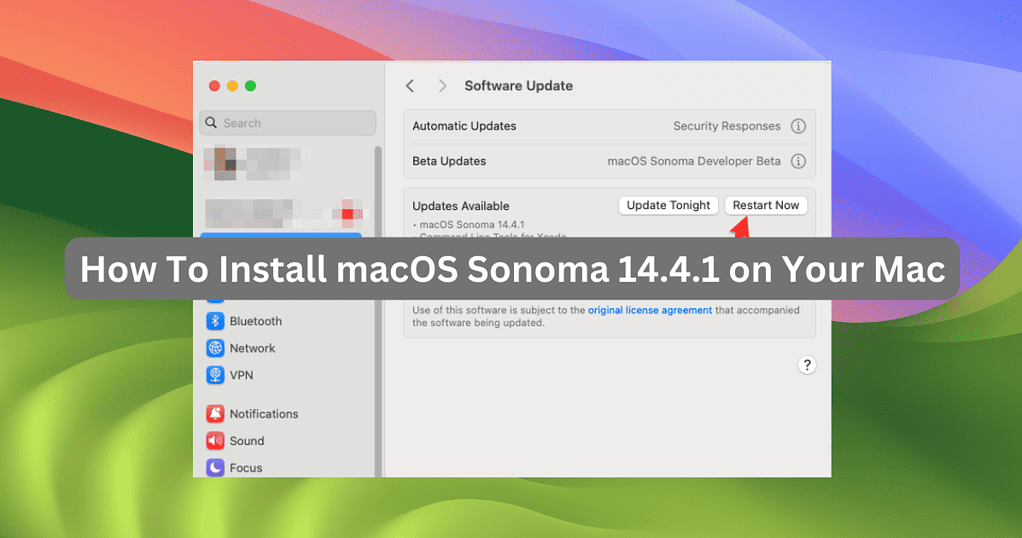Focus the sidebar Search field
This screenshot has height=538, width=1022.
tap(288, 123)
